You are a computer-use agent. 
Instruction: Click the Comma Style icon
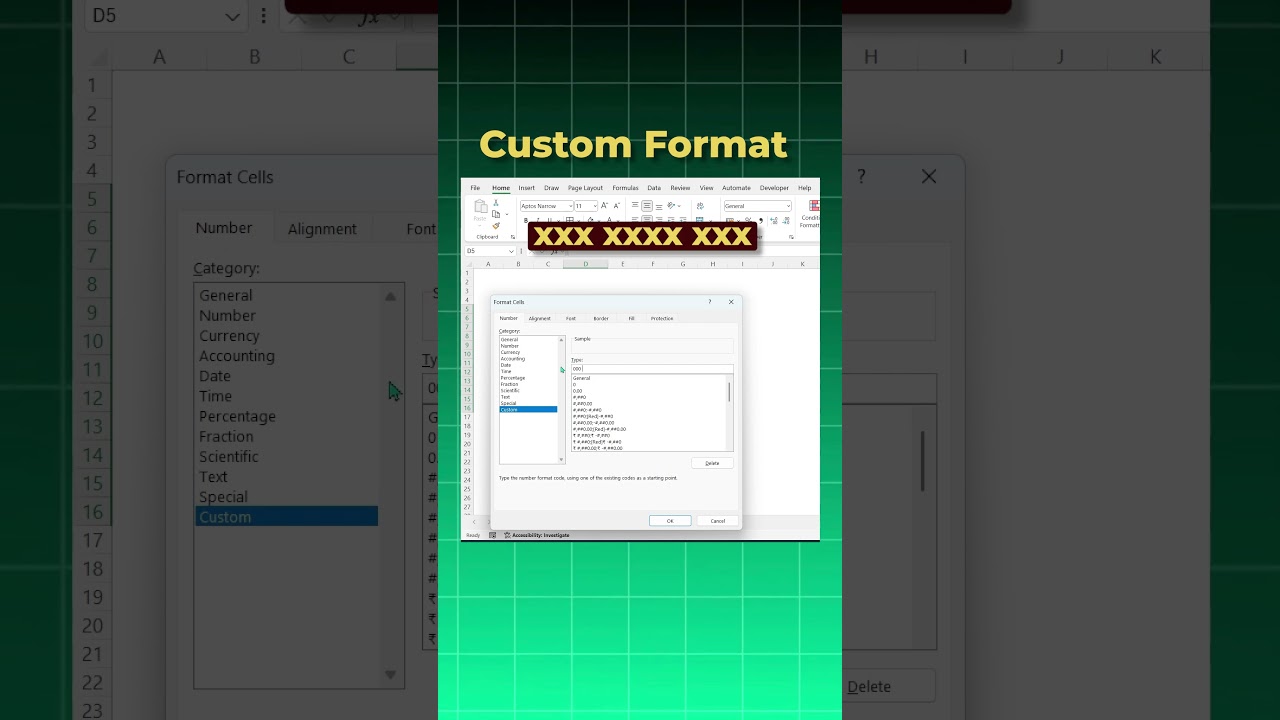tap(760, 220)
